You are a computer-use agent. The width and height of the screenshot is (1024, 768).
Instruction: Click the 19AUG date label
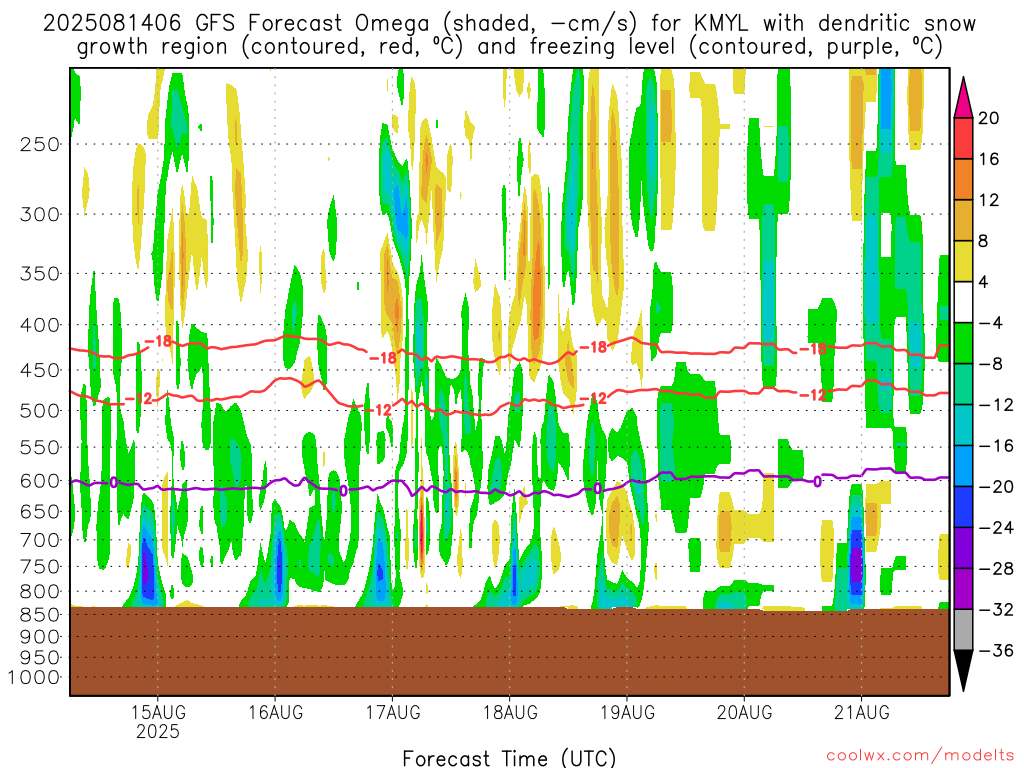point(627,712)
